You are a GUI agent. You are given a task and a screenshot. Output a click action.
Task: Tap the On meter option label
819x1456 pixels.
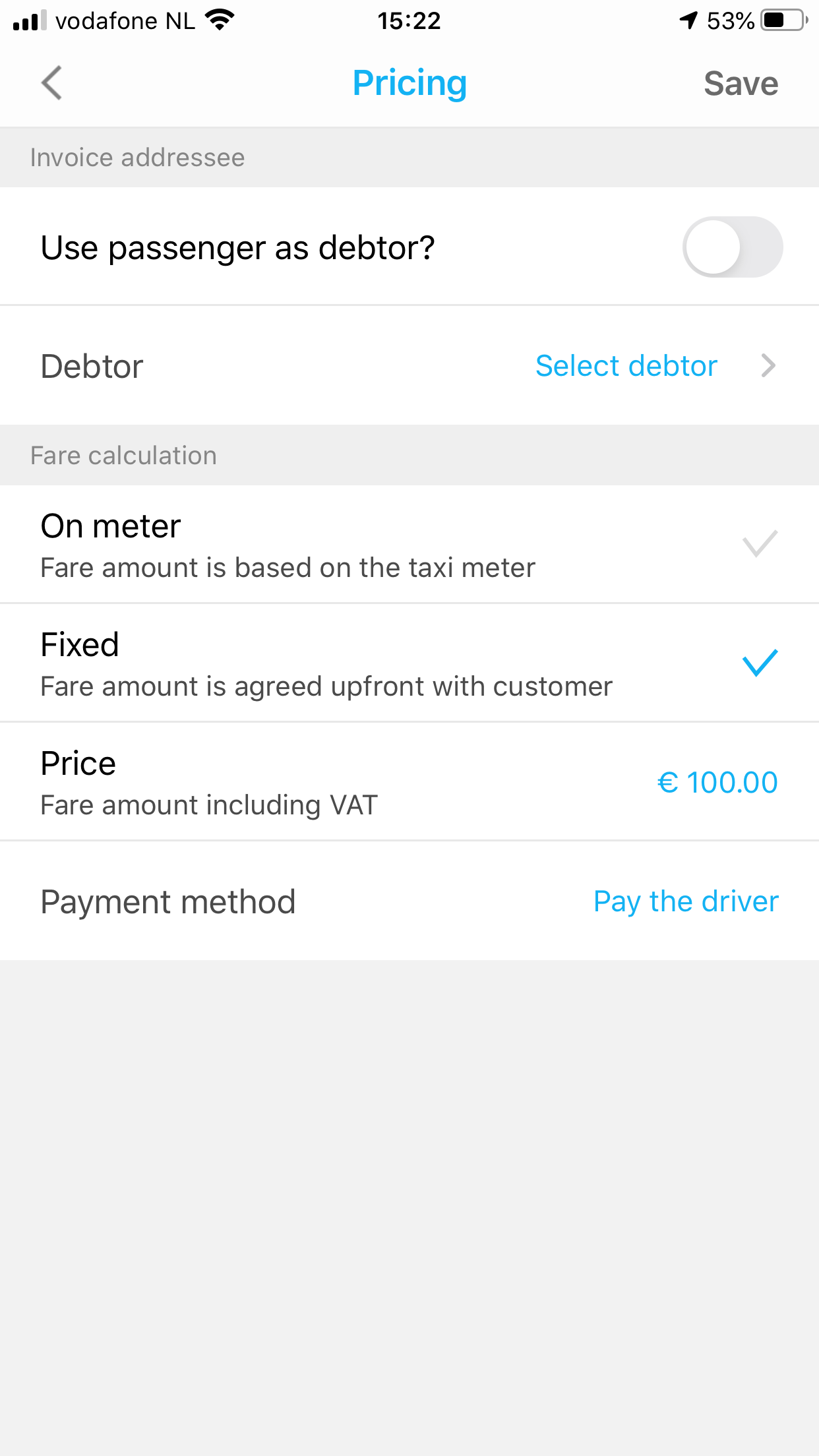click(111, 526)
